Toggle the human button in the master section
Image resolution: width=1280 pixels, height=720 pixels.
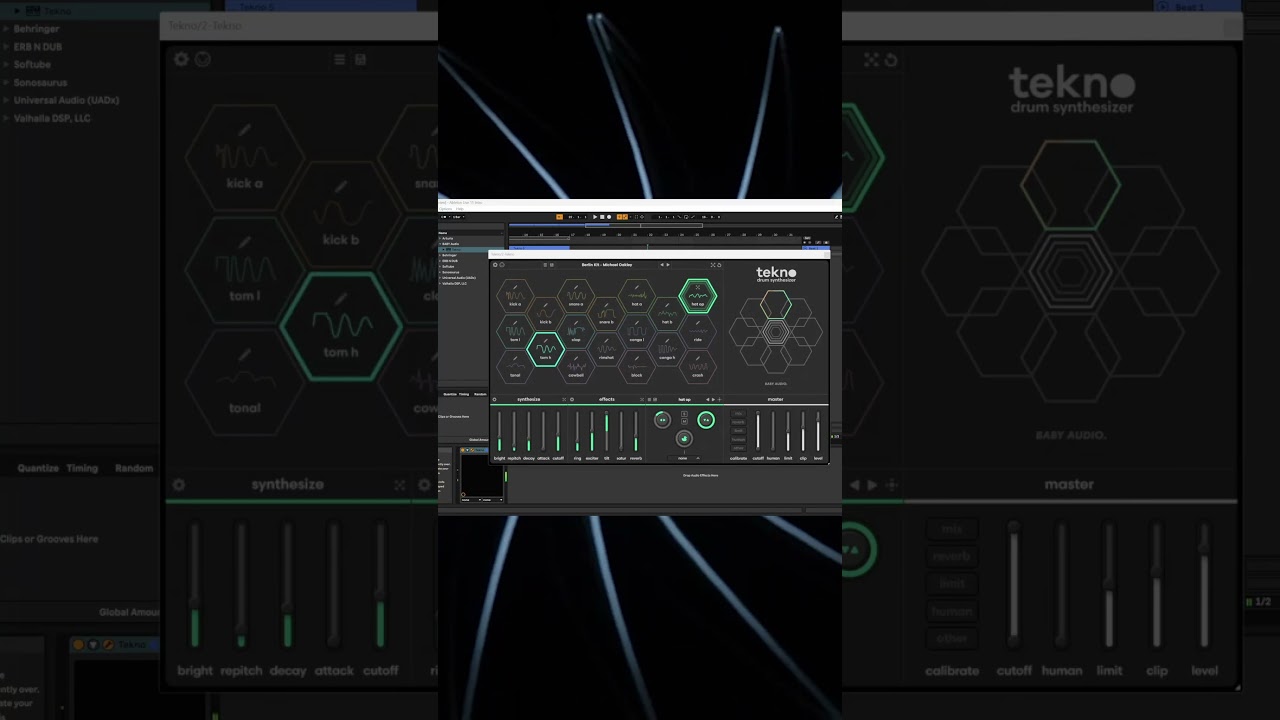[739, 439]
